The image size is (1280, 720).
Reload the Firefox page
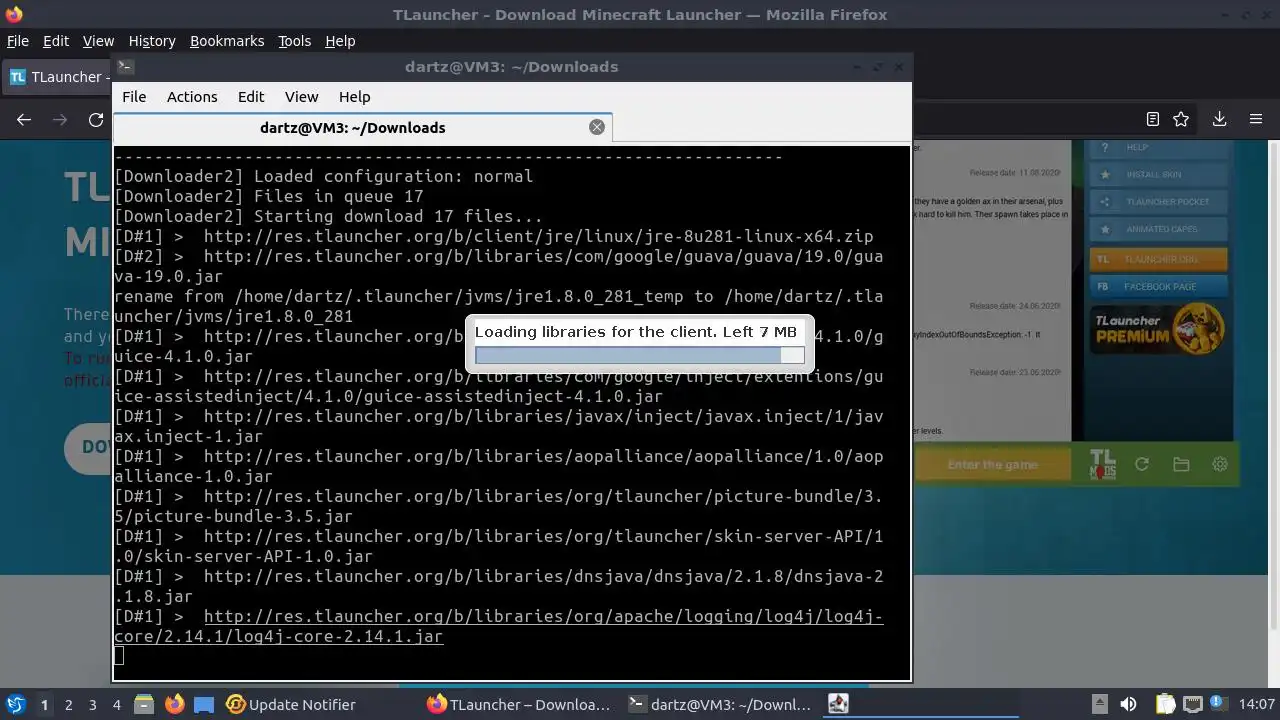96,119
